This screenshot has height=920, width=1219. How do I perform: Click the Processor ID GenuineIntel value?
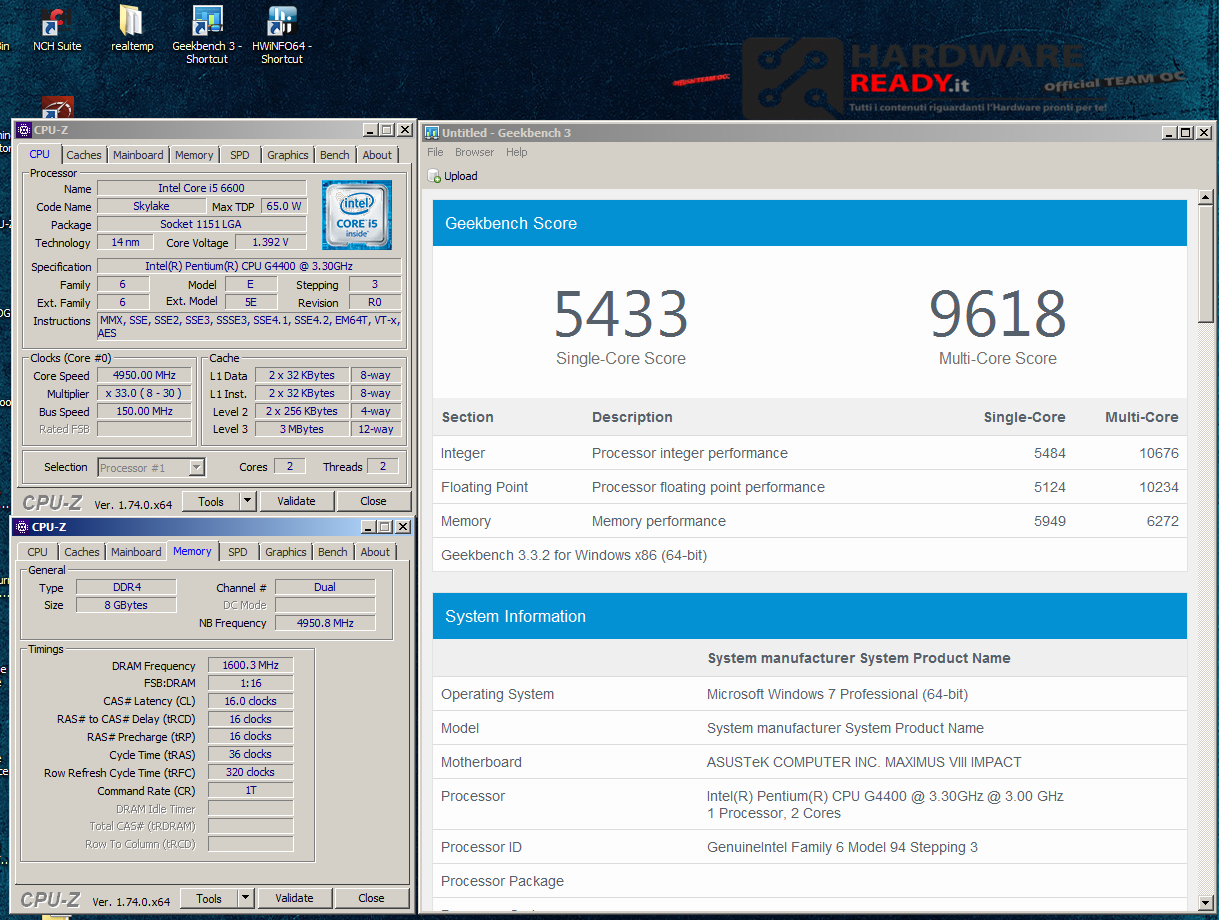pos(842,847)
